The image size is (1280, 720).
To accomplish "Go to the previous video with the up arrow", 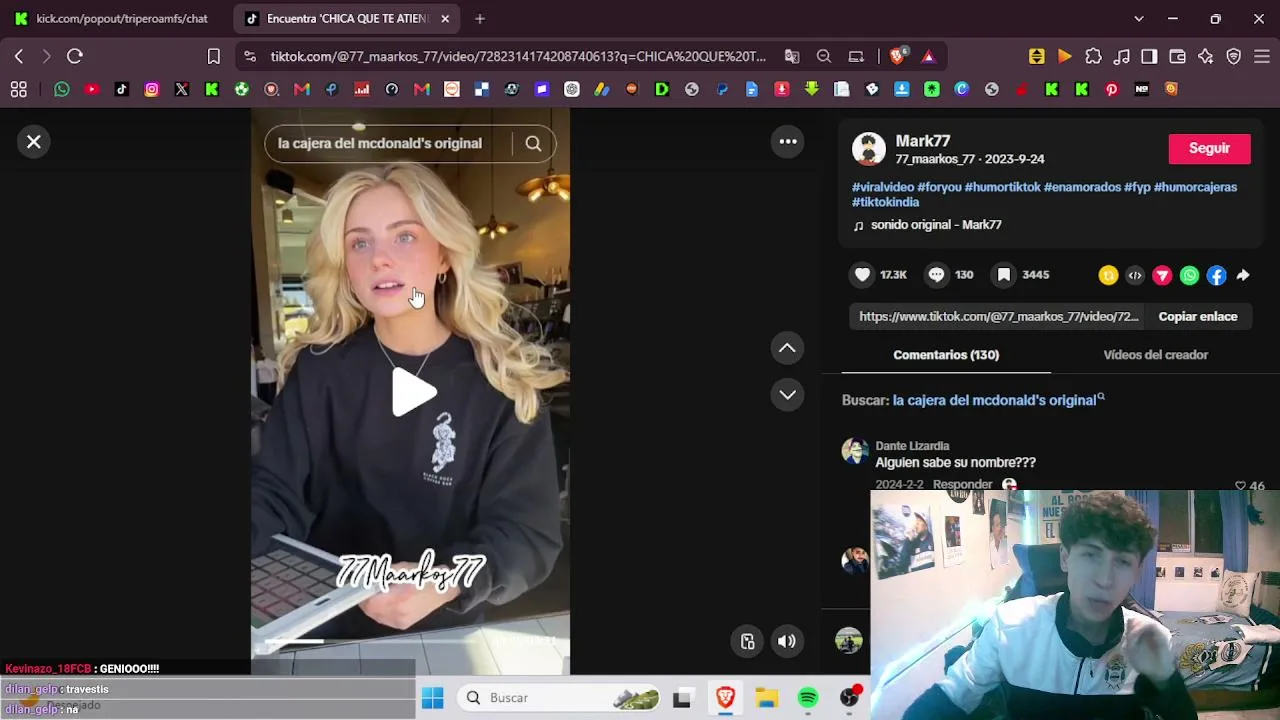I will click(787, 348).
